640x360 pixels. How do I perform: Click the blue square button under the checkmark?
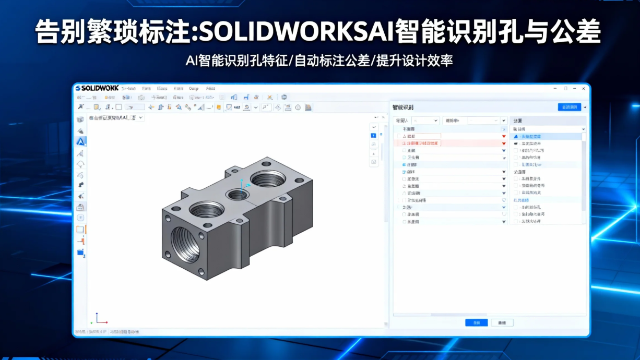[373, 136]
